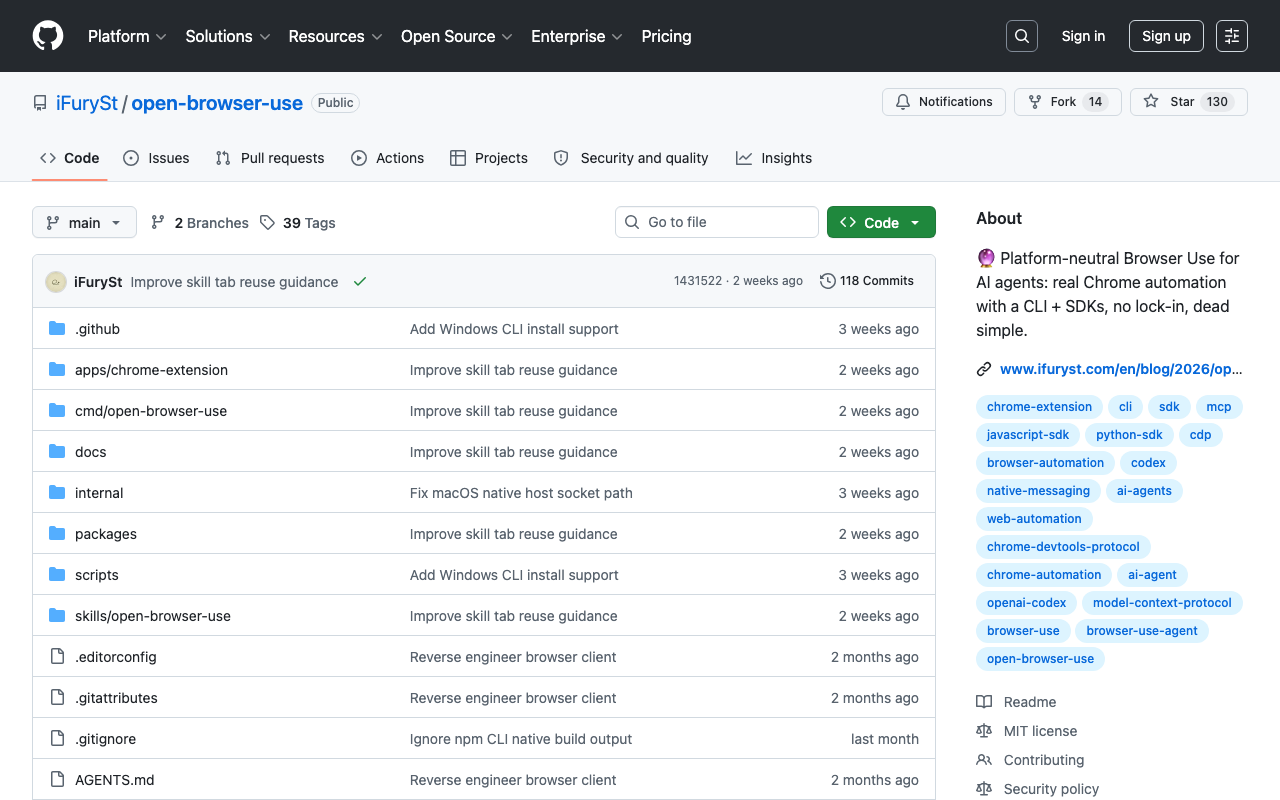Click the MIT license scale icon

(984, 731)
